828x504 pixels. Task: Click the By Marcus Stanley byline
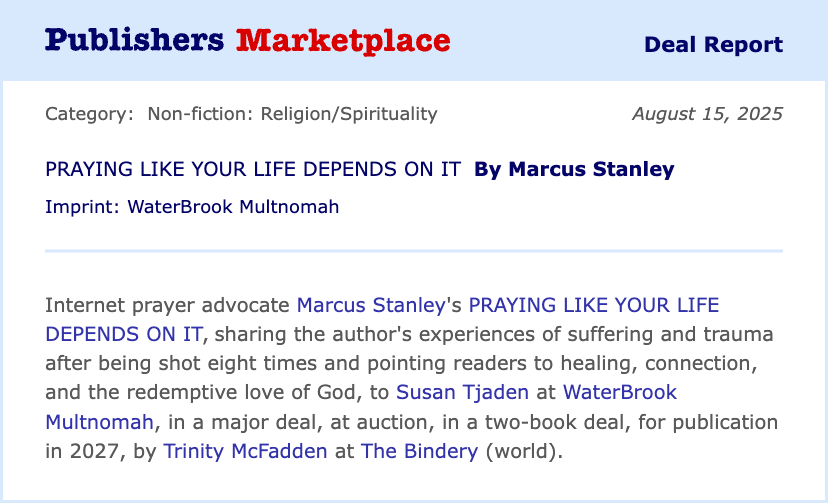click(575, 169)
